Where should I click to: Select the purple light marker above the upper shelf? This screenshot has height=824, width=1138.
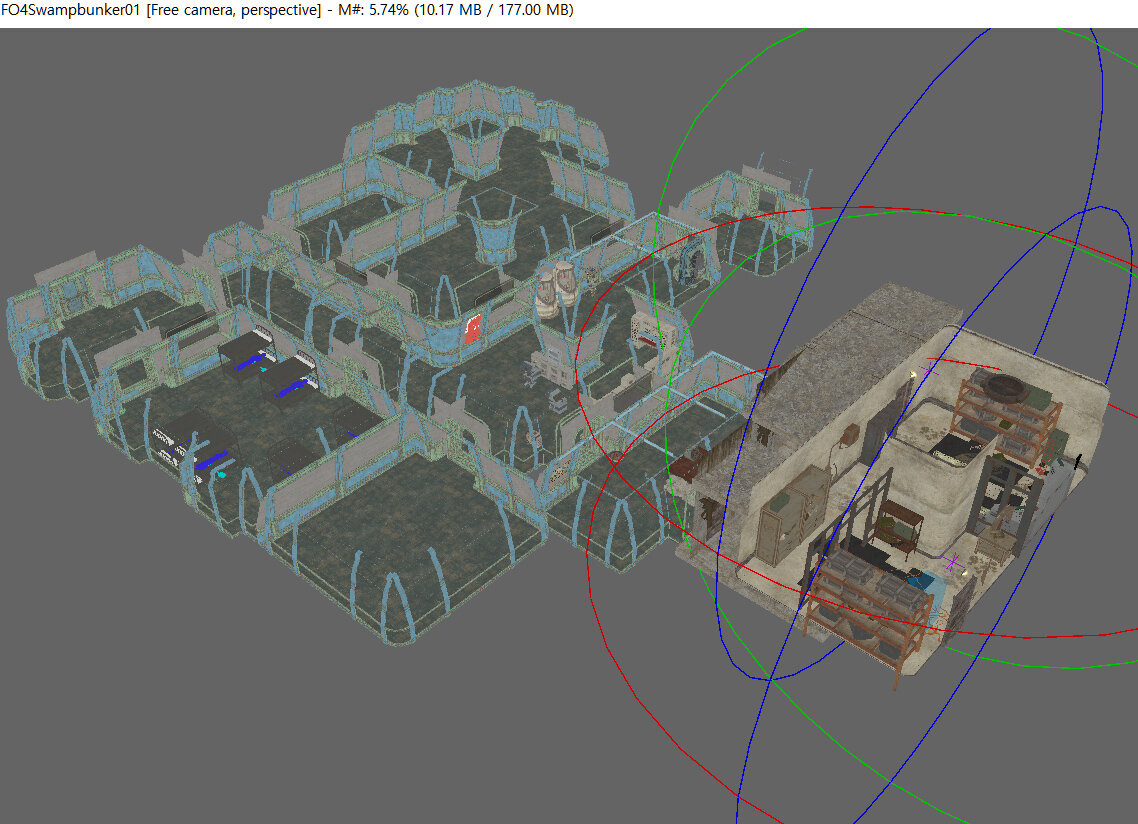click(930, 370)
